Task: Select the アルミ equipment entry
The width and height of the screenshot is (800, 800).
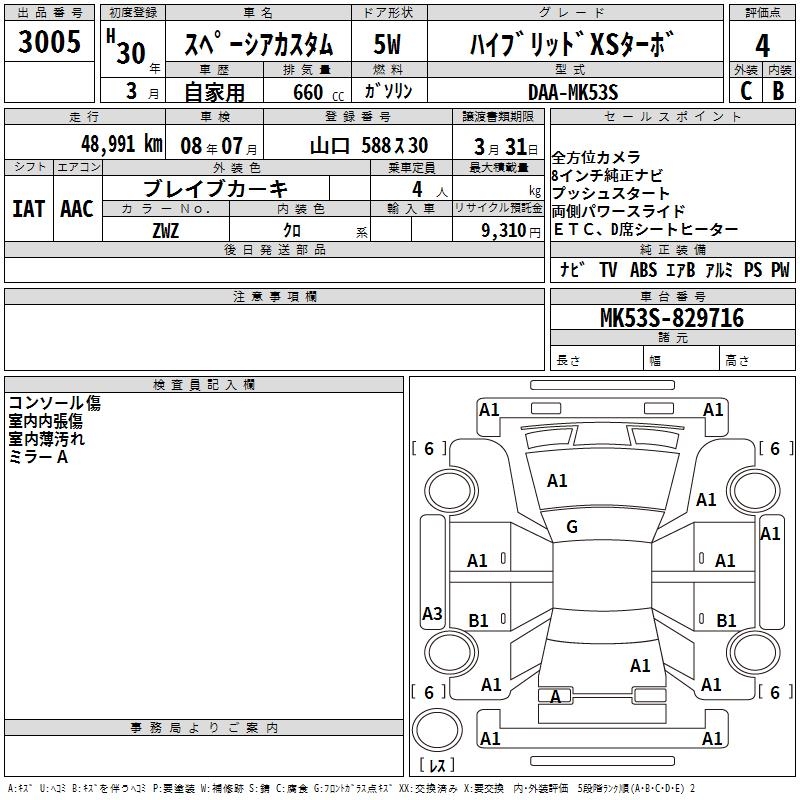Action: click(x=719, y=269)
